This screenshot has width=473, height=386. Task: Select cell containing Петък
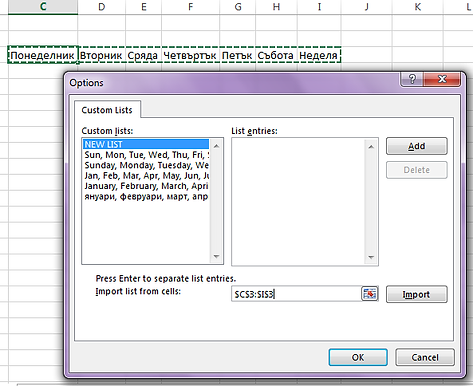click(x=237, y=55)
